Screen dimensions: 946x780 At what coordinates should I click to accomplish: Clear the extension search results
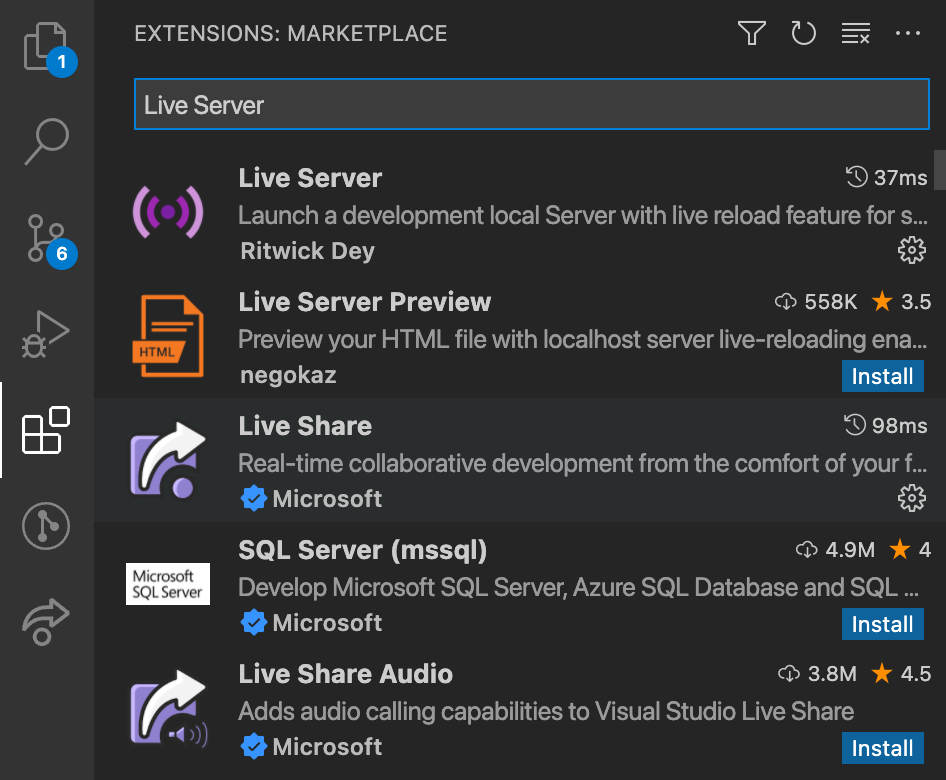point(856,33)
